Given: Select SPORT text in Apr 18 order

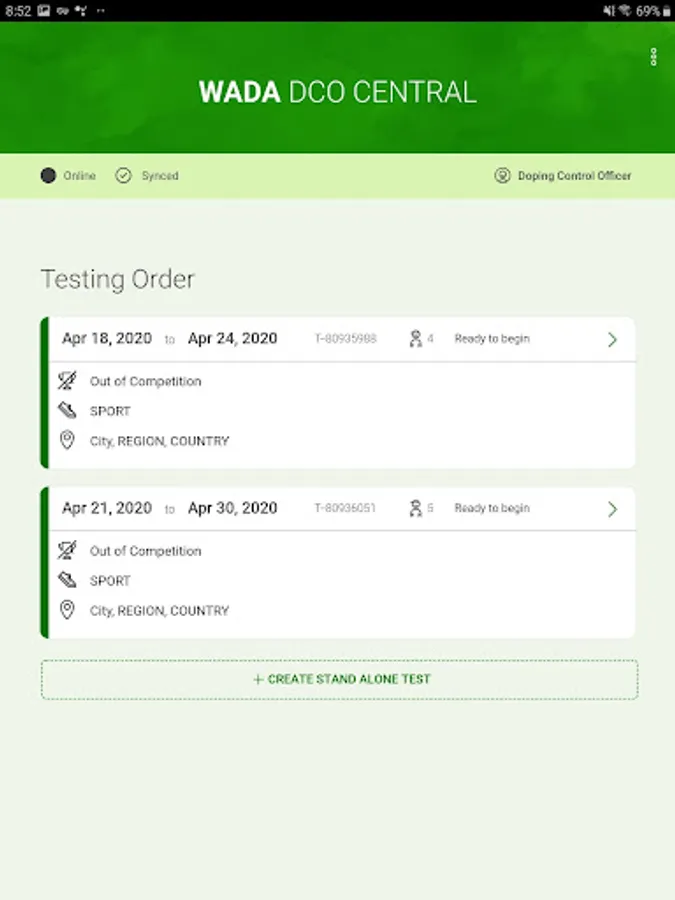Looking at the screenshot, I should (110, 411).
